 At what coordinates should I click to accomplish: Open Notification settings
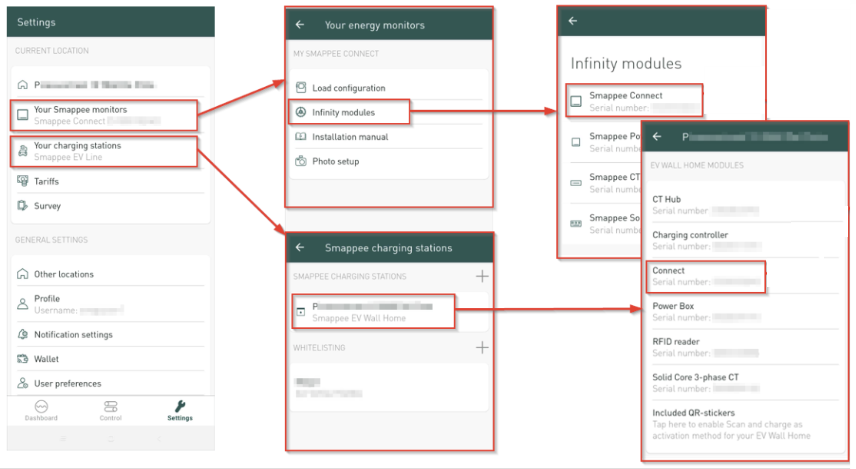click(x=110, y=334)
